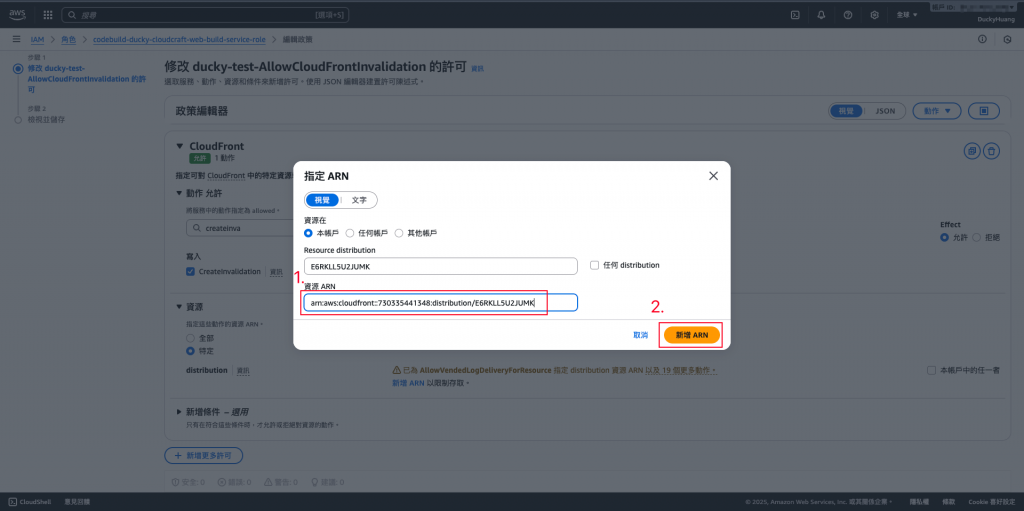The image size is (1024, 511).
Task: Click the copy statement icon for CloudFront
Action: click(x=972, y=151)
